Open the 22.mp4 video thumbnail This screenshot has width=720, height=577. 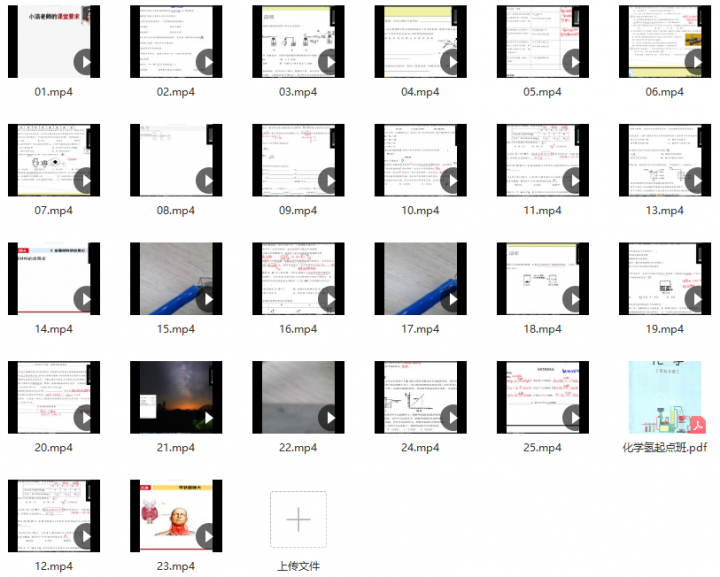(298, 398)
